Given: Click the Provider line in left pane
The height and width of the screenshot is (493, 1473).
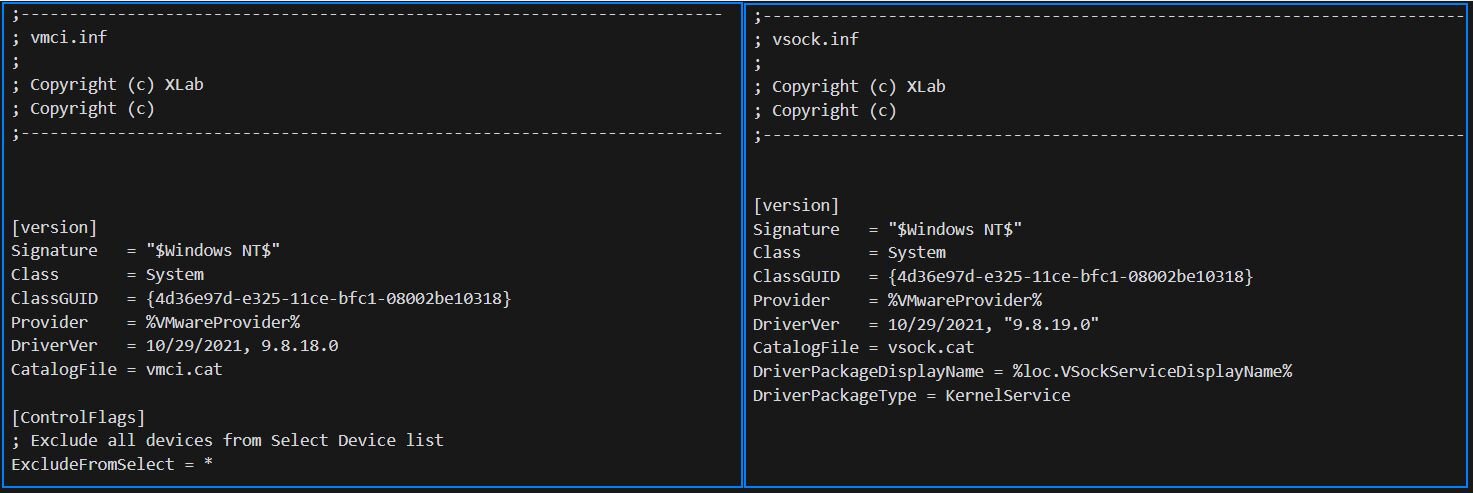Looking at the screenshot, I should (155, 322).
